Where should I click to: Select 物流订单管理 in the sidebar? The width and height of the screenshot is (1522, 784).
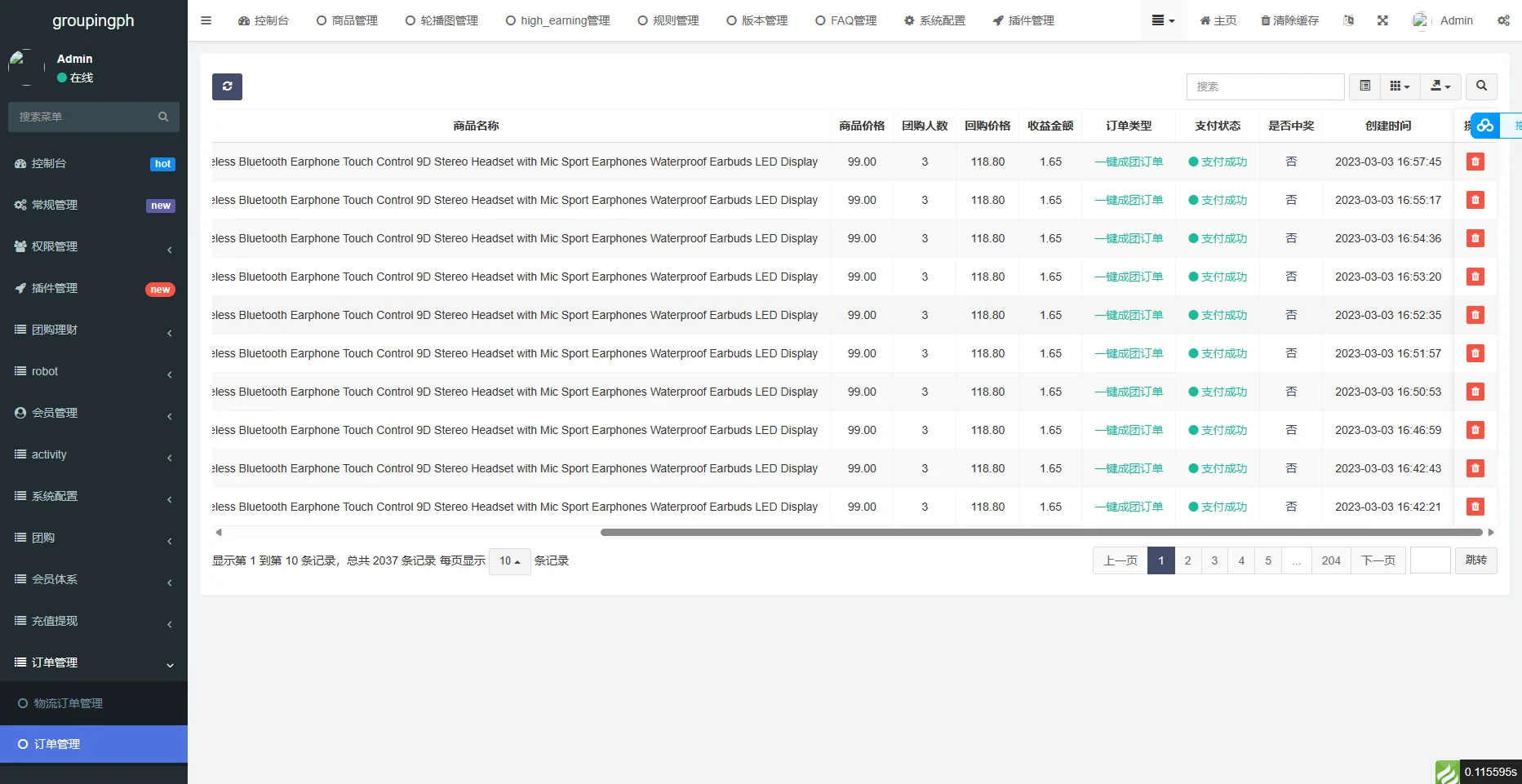(x=69, y=703)
